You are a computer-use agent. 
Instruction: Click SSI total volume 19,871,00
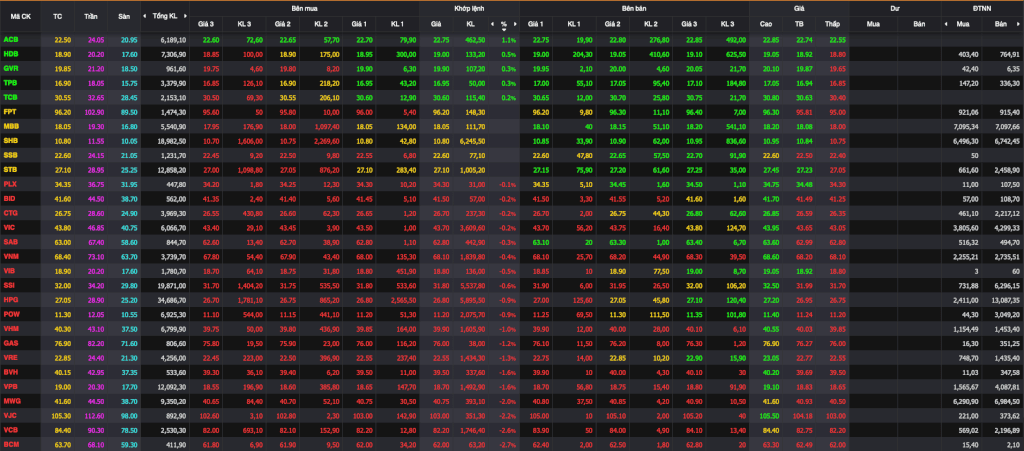[172, 285]
